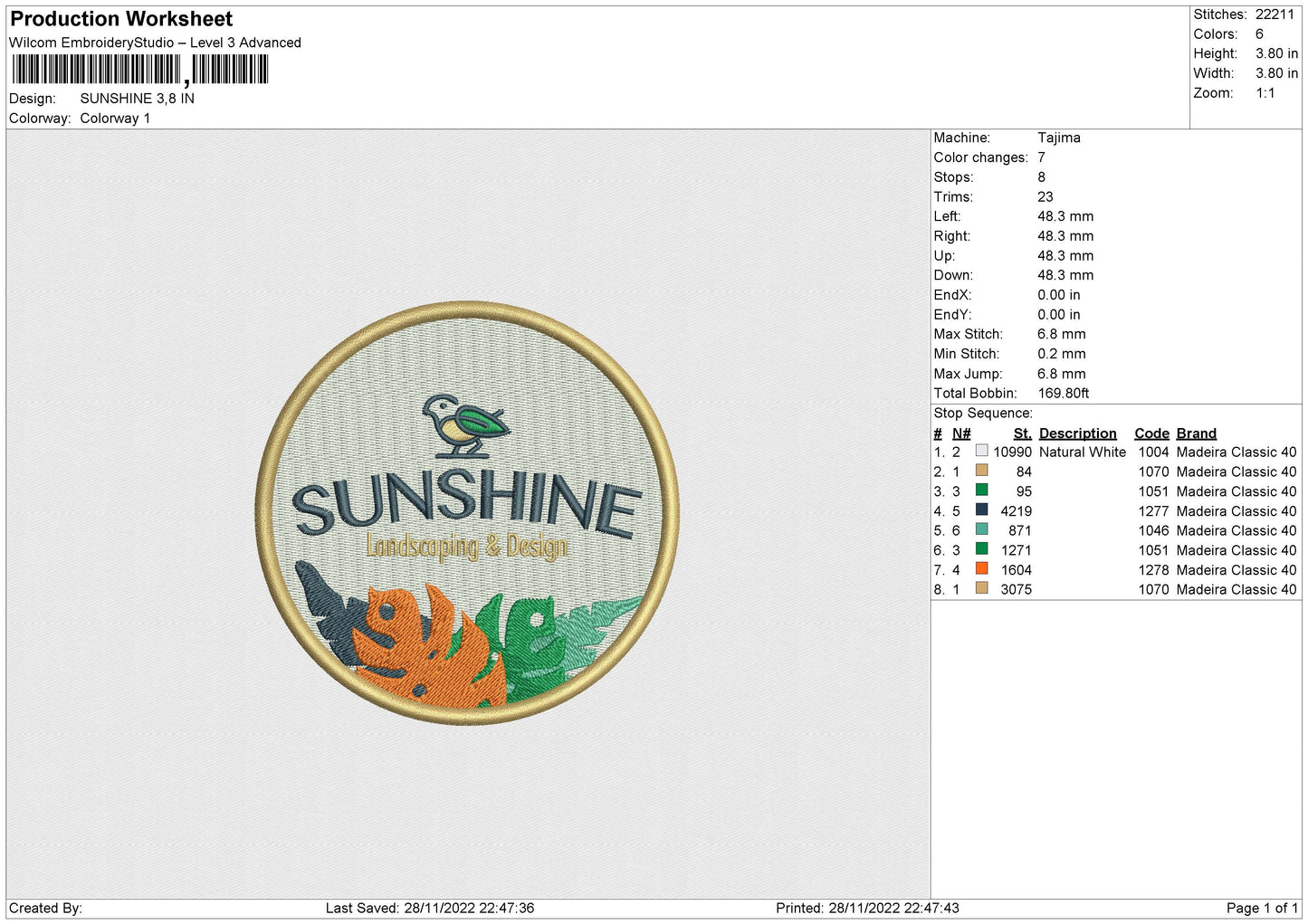Click the green swatch in stop row 6
The height and width of the screenshot is (924, 1308).
[x=981, y=549]
